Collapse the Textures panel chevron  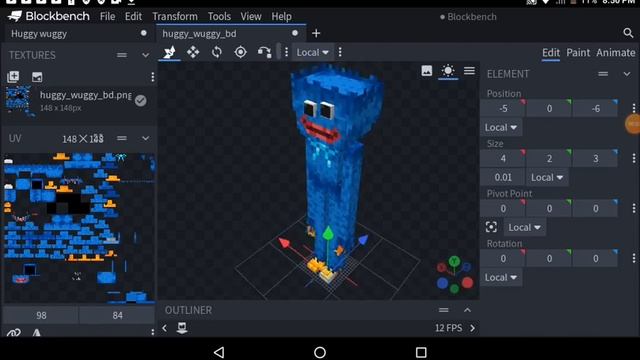[x=145, y=55]
